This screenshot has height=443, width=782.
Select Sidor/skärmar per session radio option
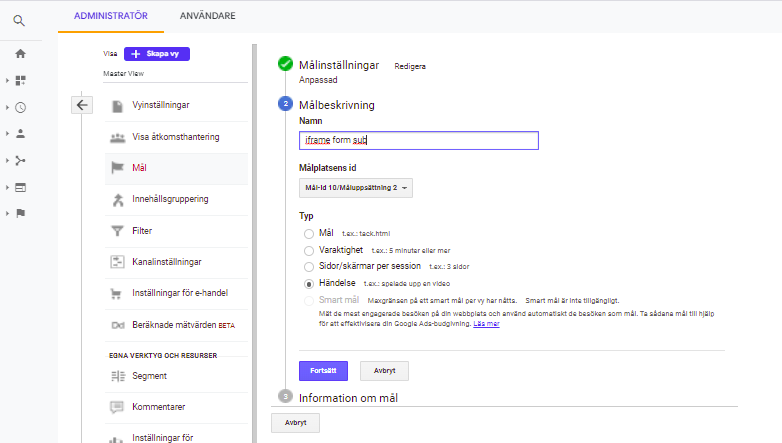pos(309,267)
